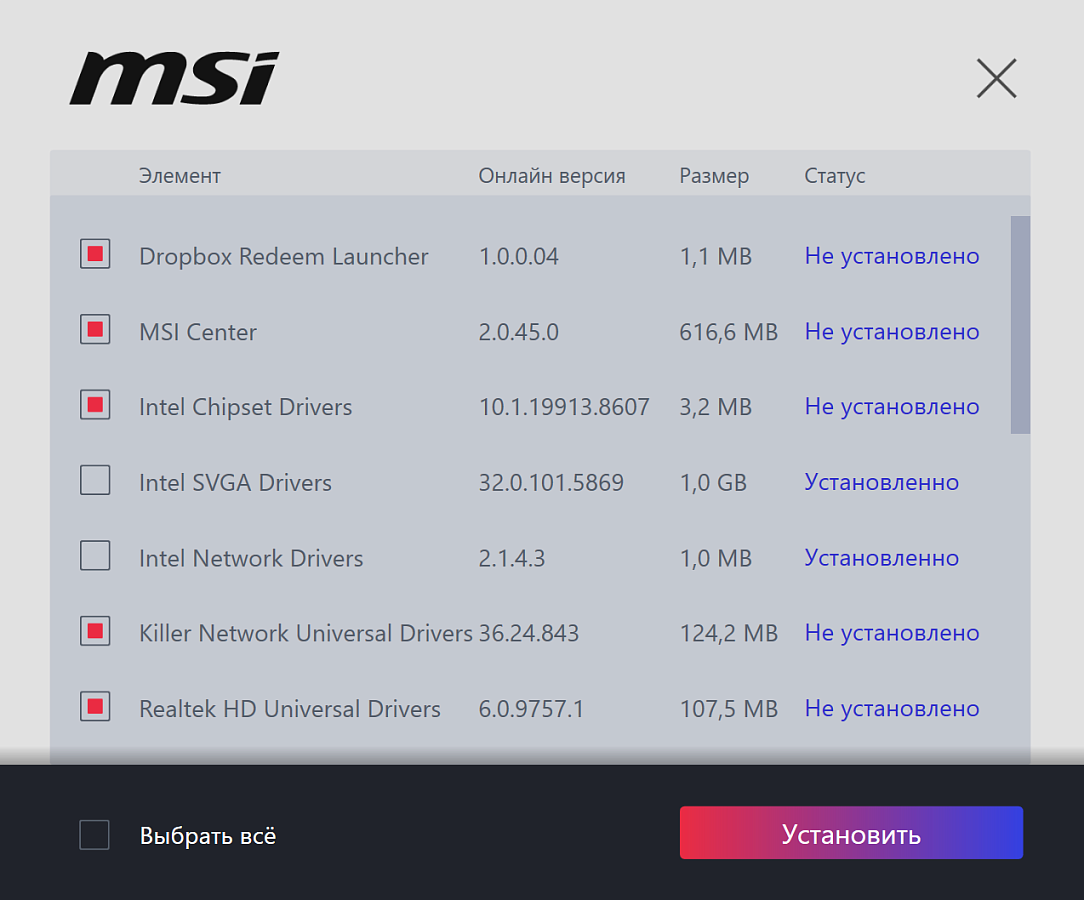The image size is (1084, 900).
Task: Click size 1,0 MB
Action: pyautogui.click(x=716, y=558)
